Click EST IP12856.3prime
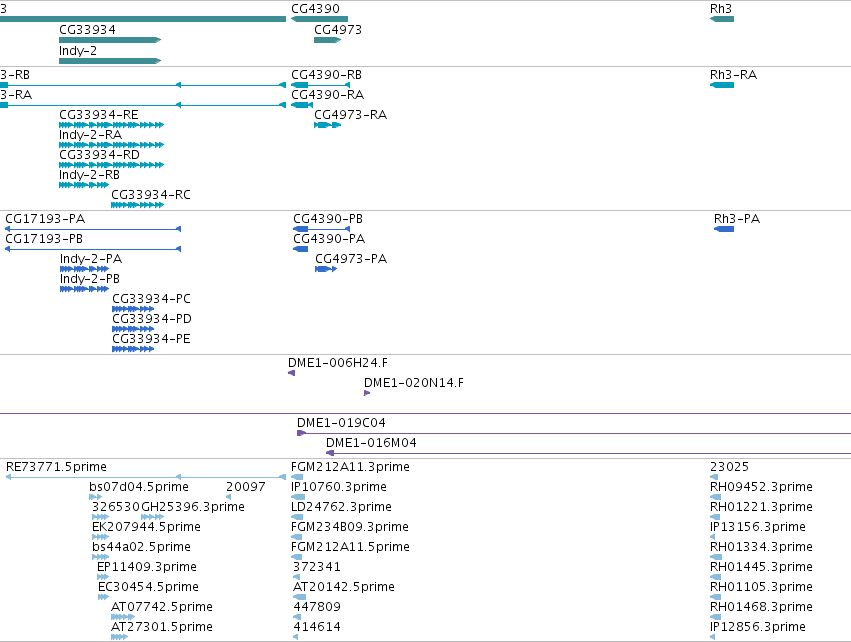The width and height of the screenshot is (851, 642). click(x=713, y=638)
